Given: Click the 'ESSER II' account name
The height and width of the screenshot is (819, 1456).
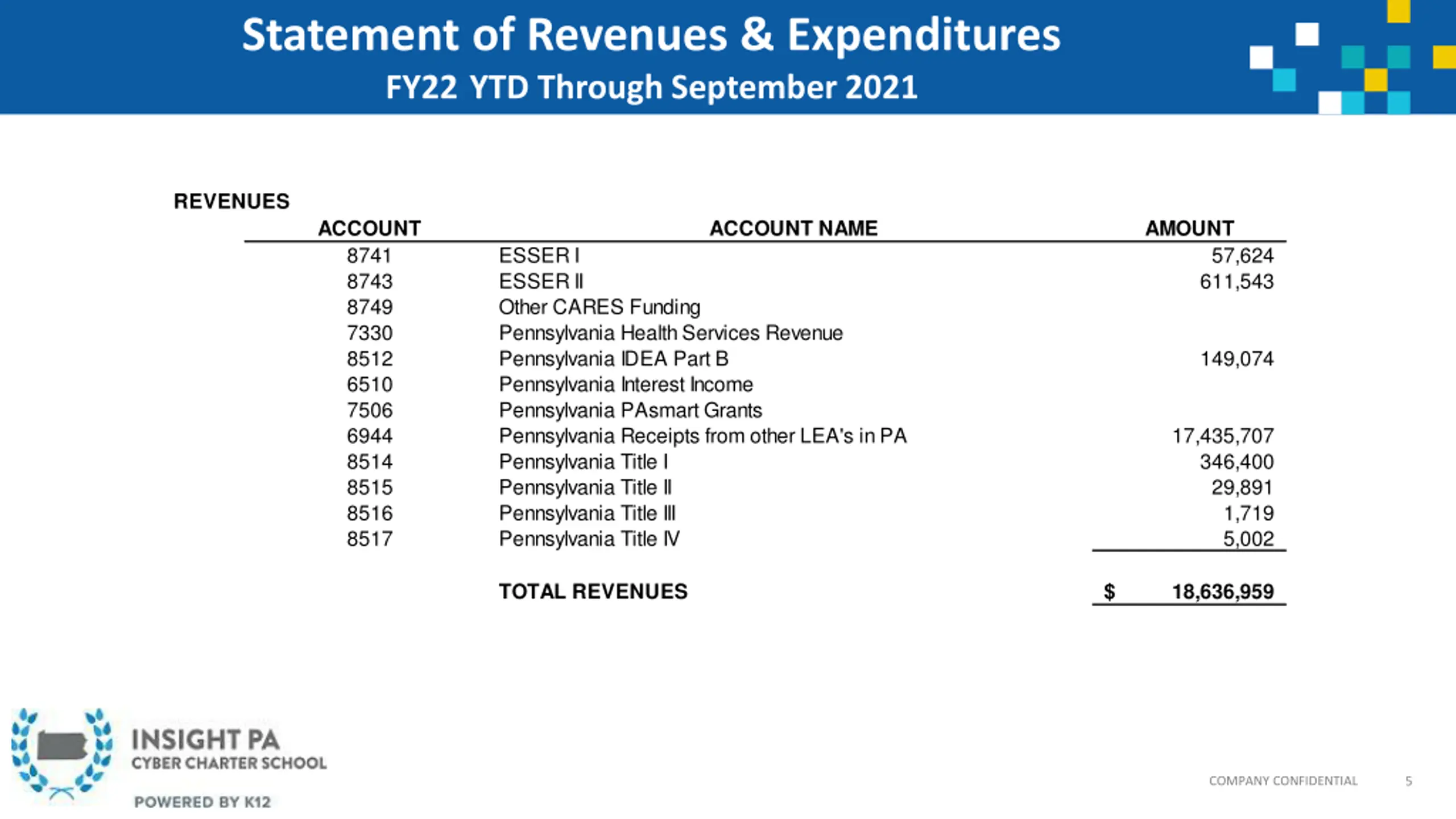Looking at the screenshot, I should click(541, 282).
